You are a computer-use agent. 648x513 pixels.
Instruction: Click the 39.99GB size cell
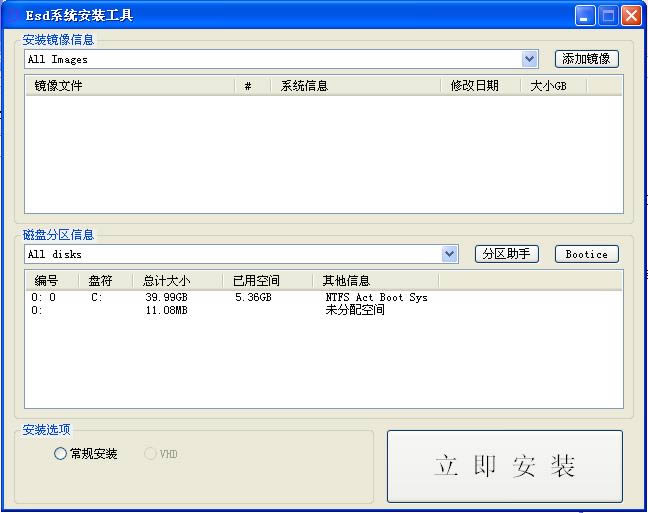[x=166, y=297]
